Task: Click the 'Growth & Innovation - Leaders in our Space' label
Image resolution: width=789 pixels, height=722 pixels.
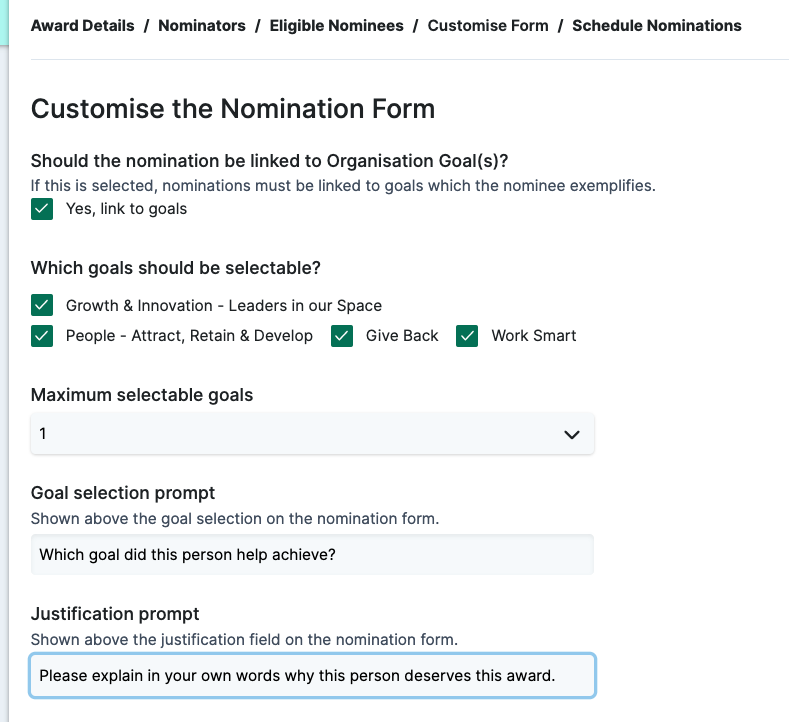Action: click(x=224, y=305)
